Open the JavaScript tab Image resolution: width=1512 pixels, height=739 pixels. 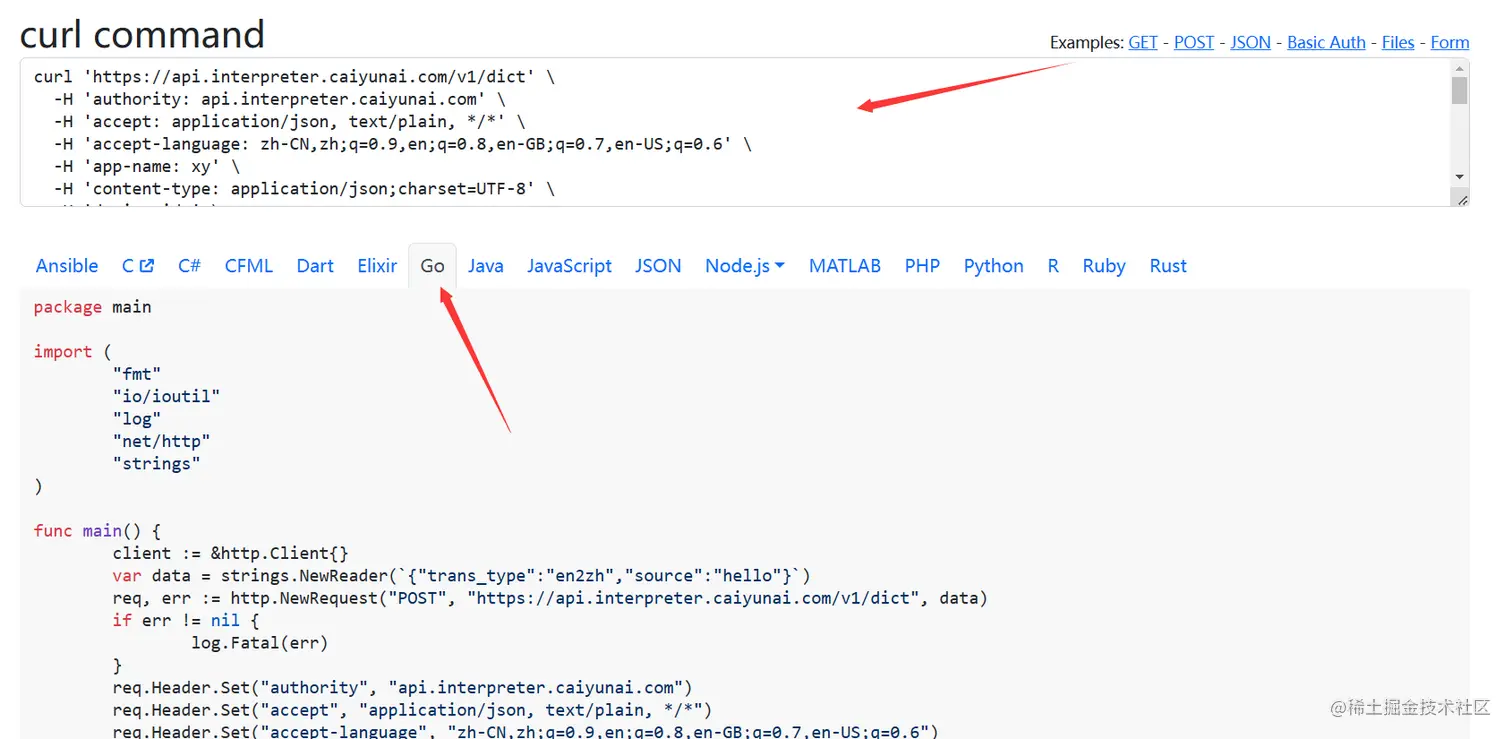[569, 266]
